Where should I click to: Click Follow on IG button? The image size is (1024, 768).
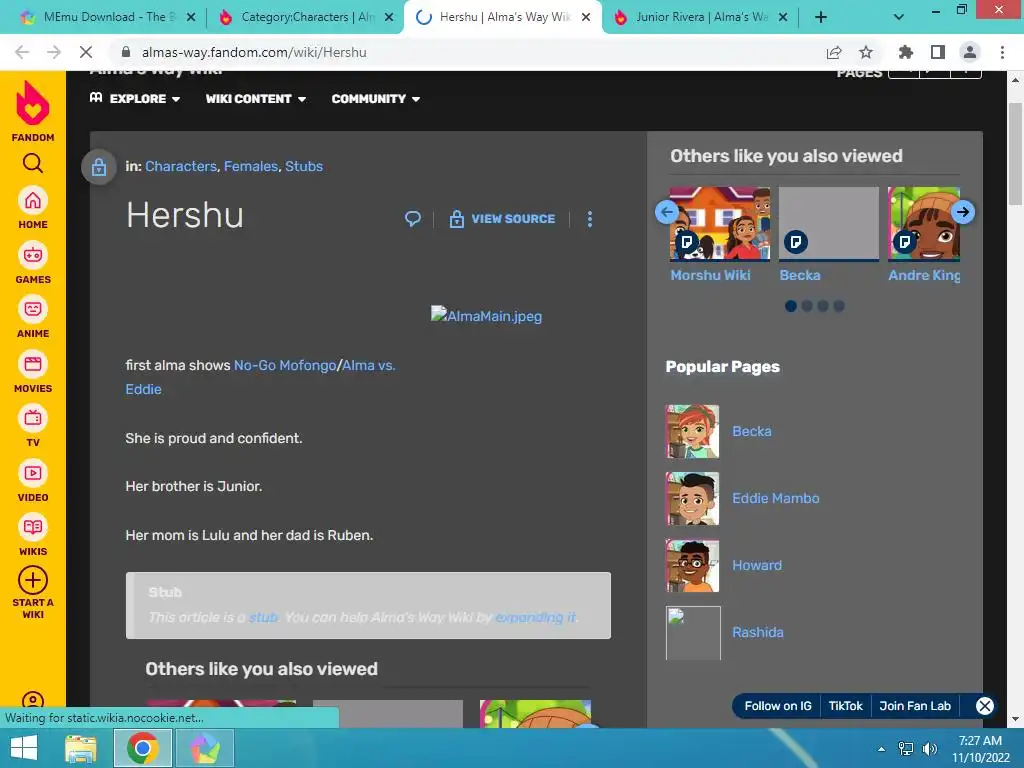777,706
